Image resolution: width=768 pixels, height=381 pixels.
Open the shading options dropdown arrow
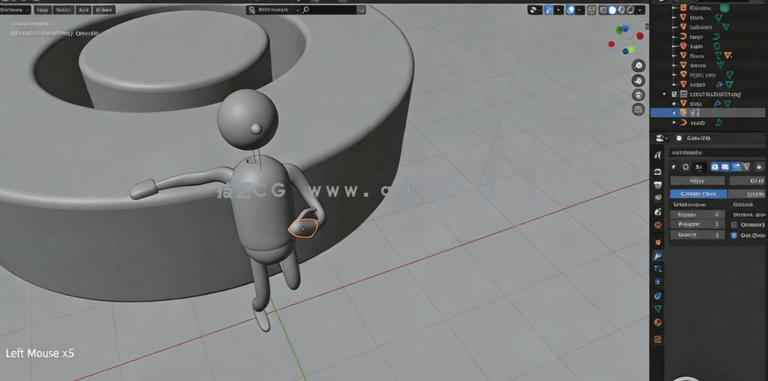641,10
